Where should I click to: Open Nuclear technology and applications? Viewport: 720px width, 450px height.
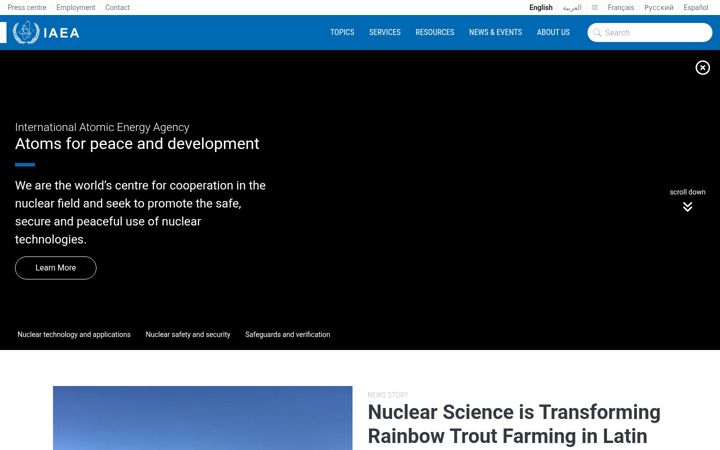click(74, 334)
